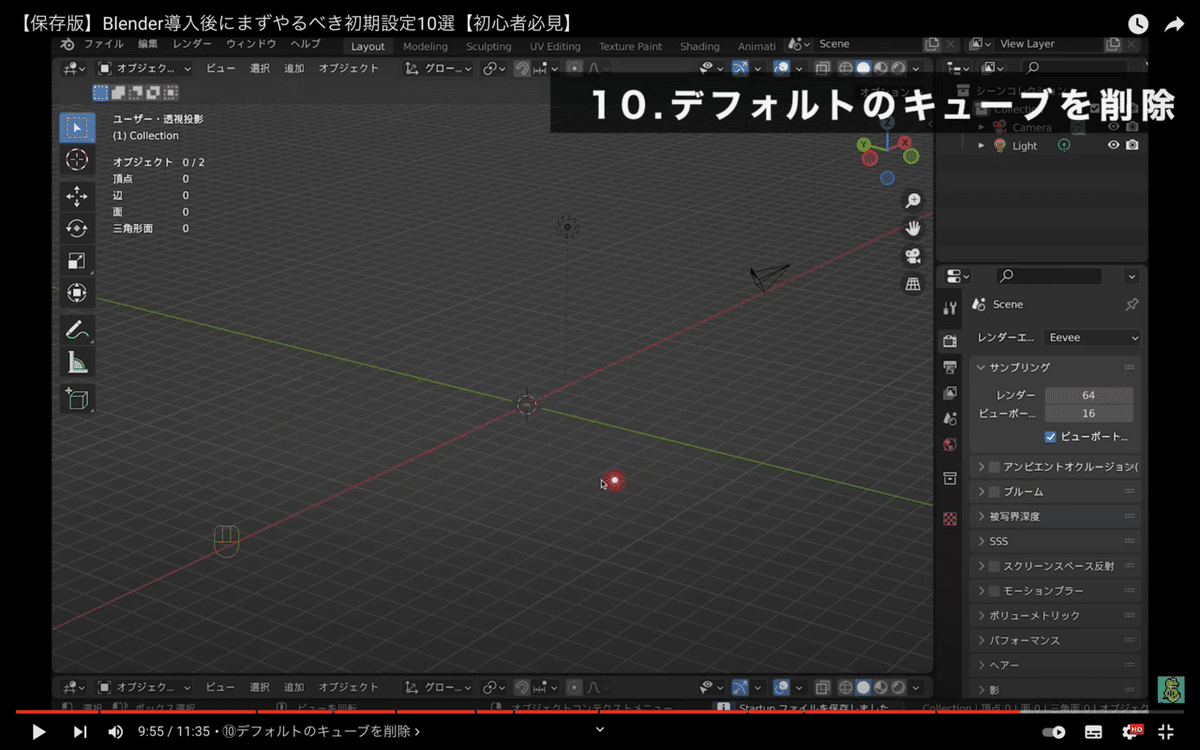Open the Scene properties tab
The image size is (1200, 750).
click(950, 418)
